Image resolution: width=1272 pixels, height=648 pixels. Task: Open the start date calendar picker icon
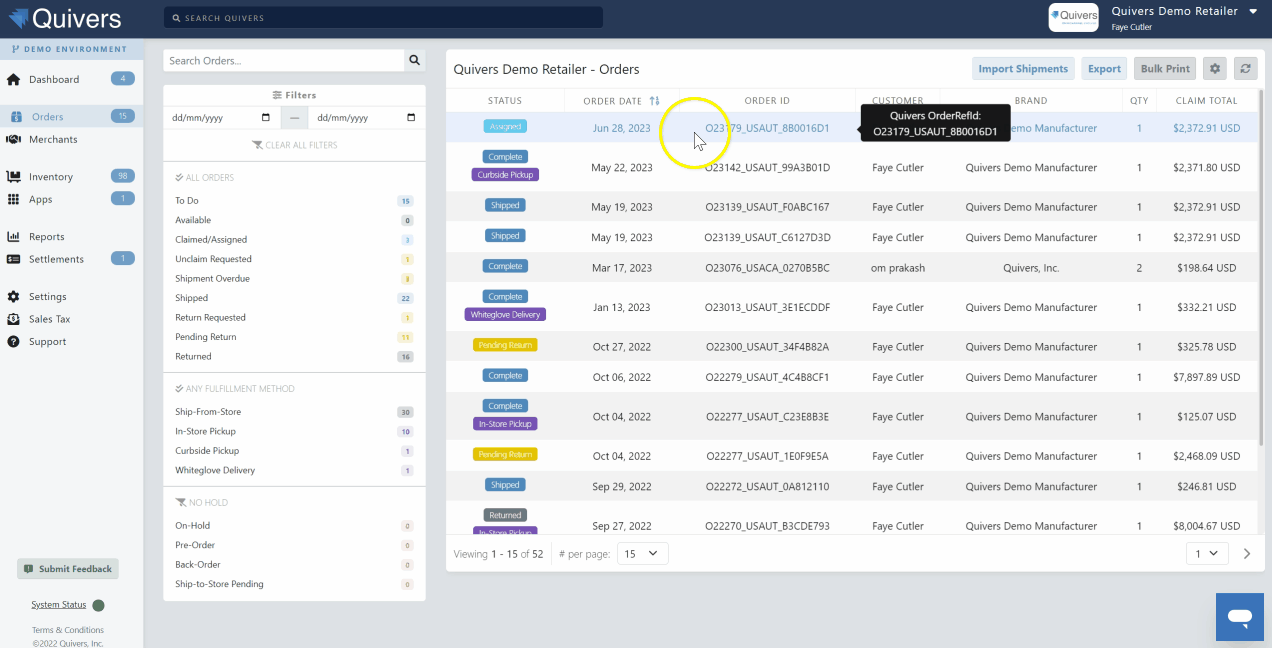pyautogui.click(x=266, y=118)
